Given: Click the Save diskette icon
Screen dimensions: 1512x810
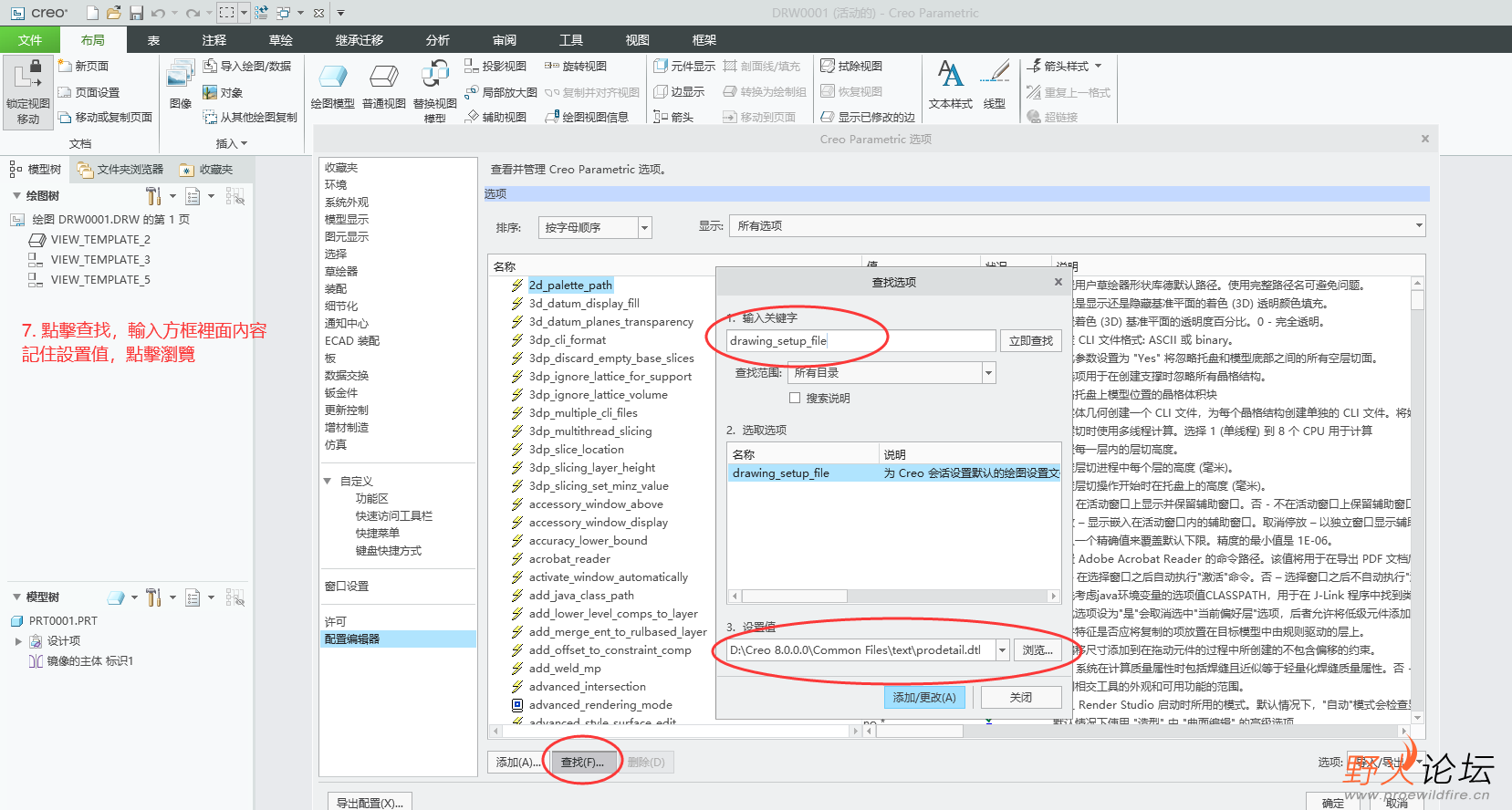Looking at the screenshot, I should click(x=136, y=13).
